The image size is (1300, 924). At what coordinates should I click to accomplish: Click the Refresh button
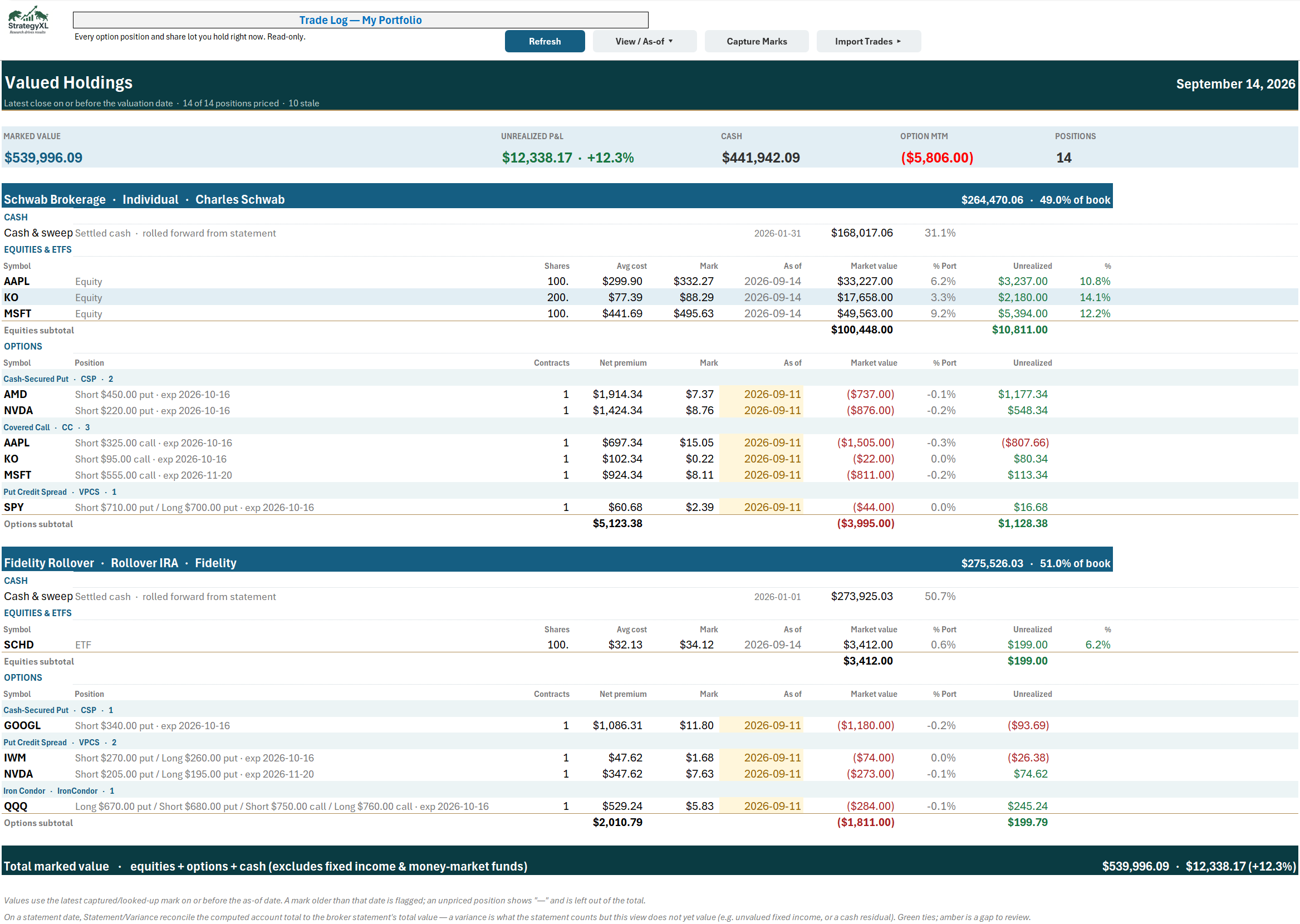tap(544, 42)
